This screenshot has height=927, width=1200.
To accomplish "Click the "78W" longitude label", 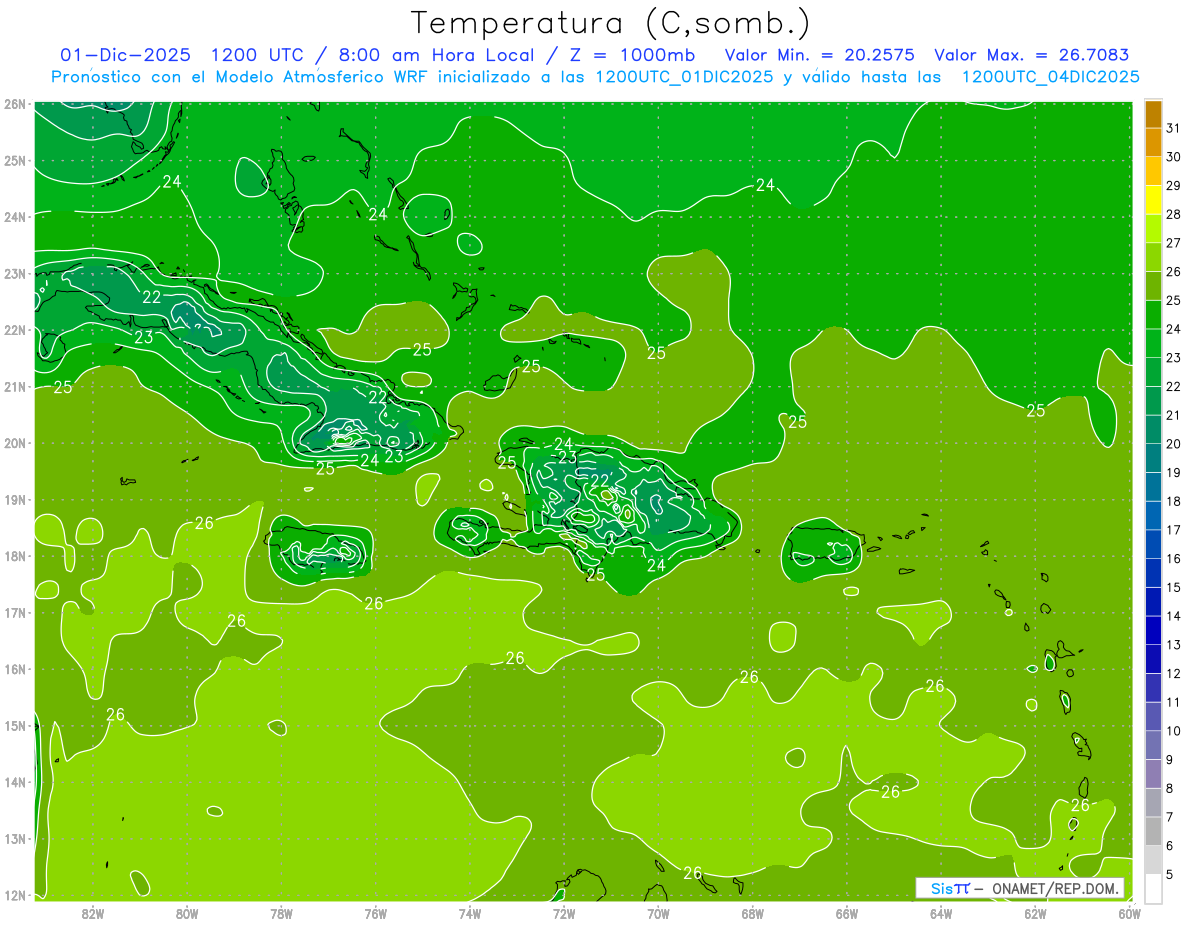I will pyautogui.click(x=281, y=912).
